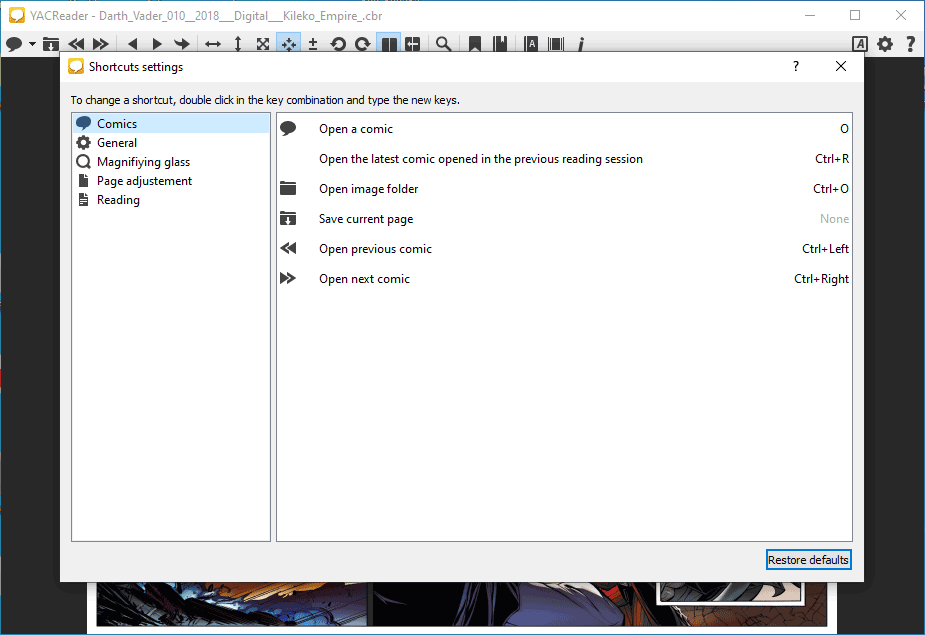Maximize the YACReader window
The width and height of the screenshot is (925, 635).
tap(855, 15)
